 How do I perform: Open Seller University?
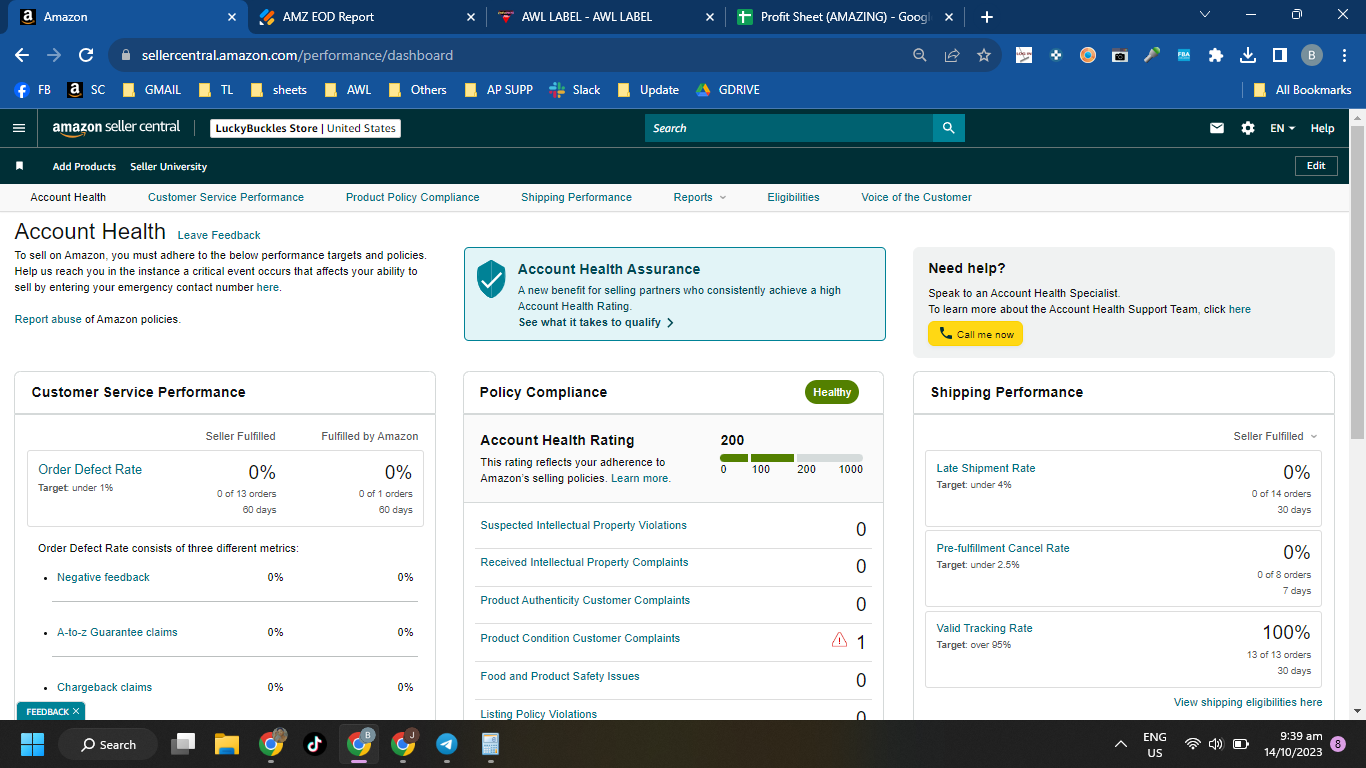(169, 166)
